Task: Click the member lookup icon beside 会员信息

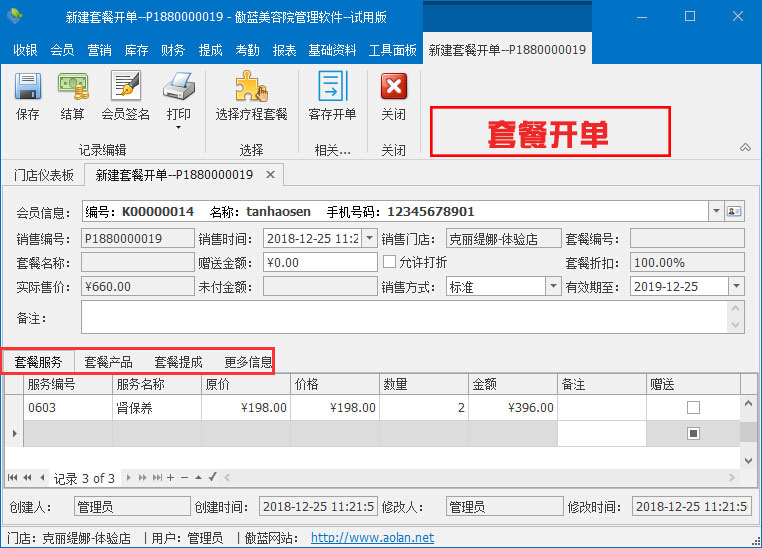Action: 735,212
